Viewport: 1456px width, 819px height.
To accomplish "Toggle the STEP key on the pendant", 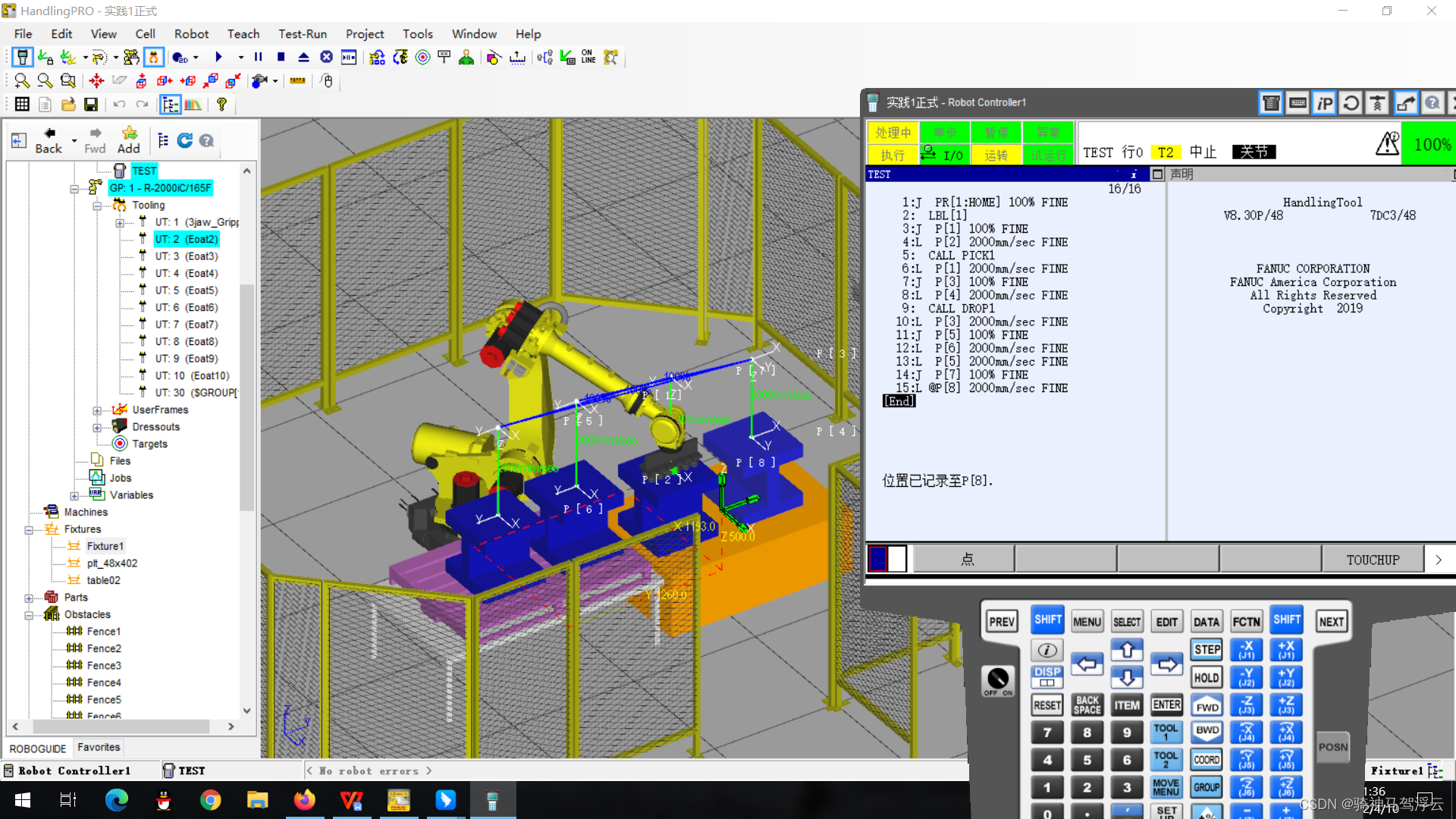I will [1207, 649].
